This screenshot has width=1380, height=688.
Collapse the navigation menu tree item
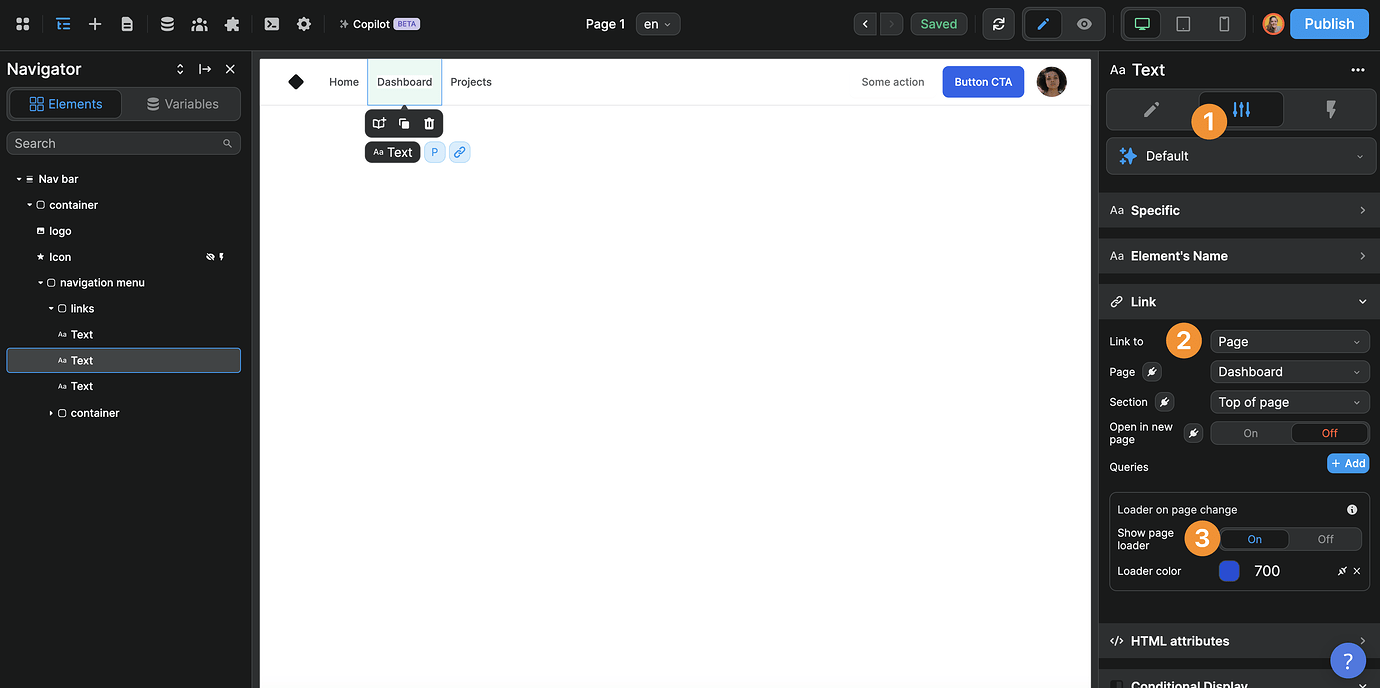41,282
